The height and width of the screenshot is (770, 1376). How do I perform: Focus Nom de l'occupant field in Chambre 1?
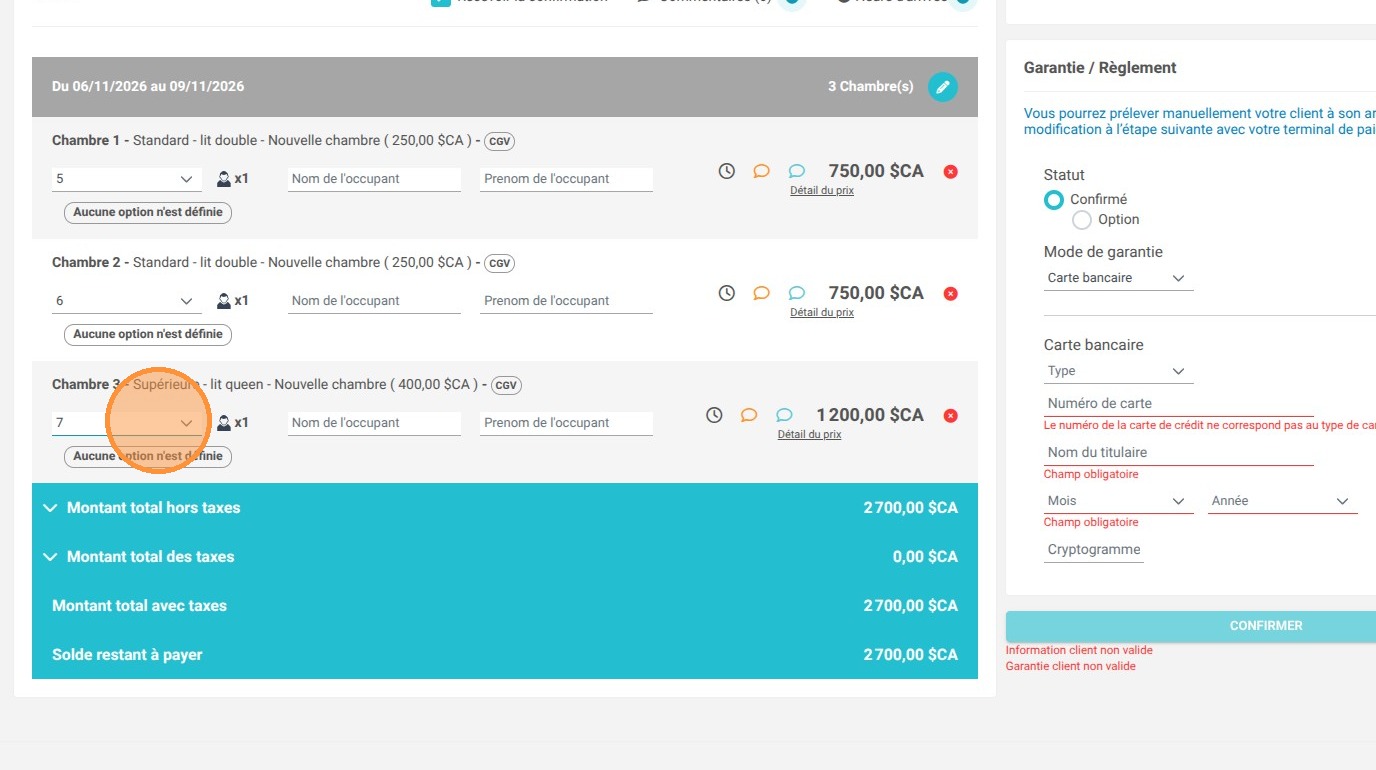tap(374, 179)
